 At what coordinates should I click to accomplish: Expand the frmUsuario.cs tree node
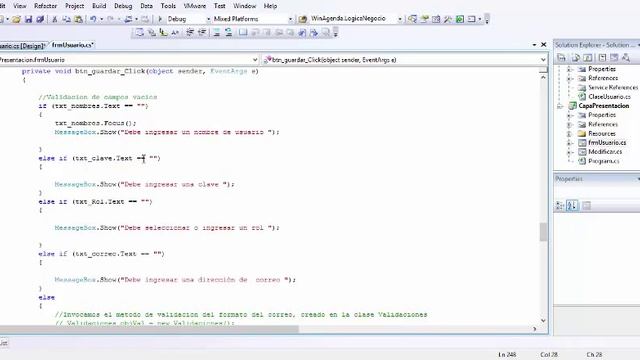[x=569, y=143]
